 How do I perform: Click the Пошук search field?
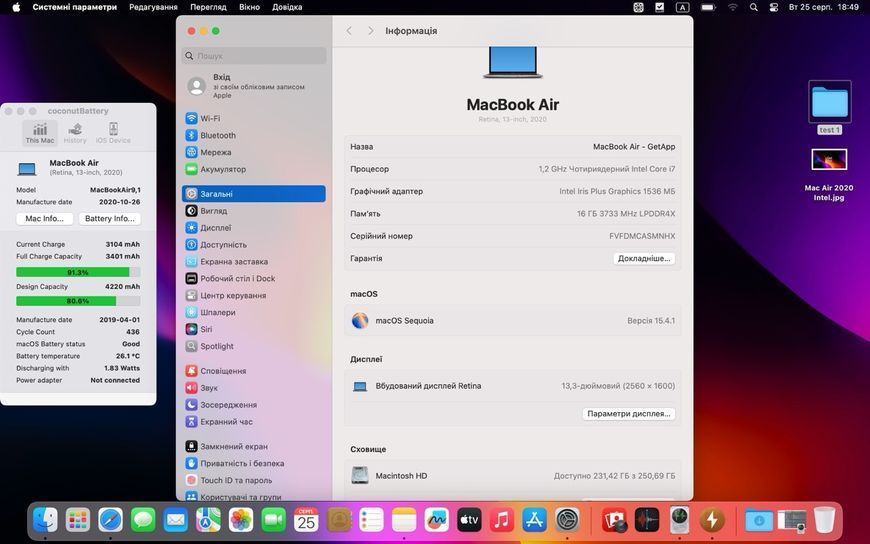(254, 56)
